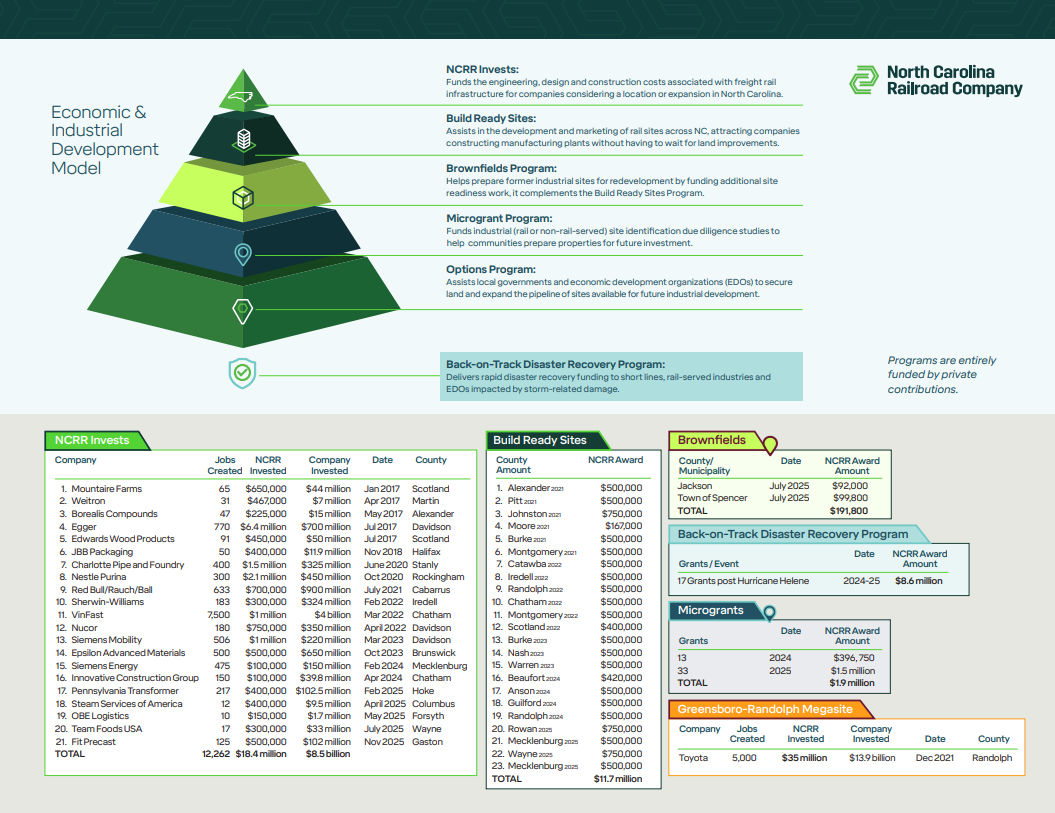The width and height of the screenshot is (1055, 813).
Task: Click the North Carolina Railroad Company logo
Action: pos(936,81)
